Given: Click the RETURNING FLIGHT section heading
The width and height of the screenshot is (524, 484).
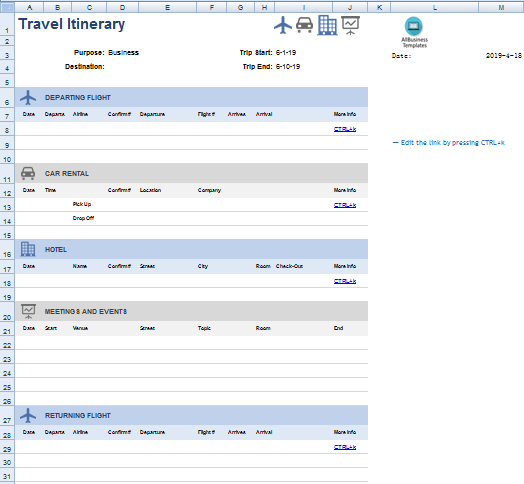Looking at the screenshot, I should pos(78,415).
